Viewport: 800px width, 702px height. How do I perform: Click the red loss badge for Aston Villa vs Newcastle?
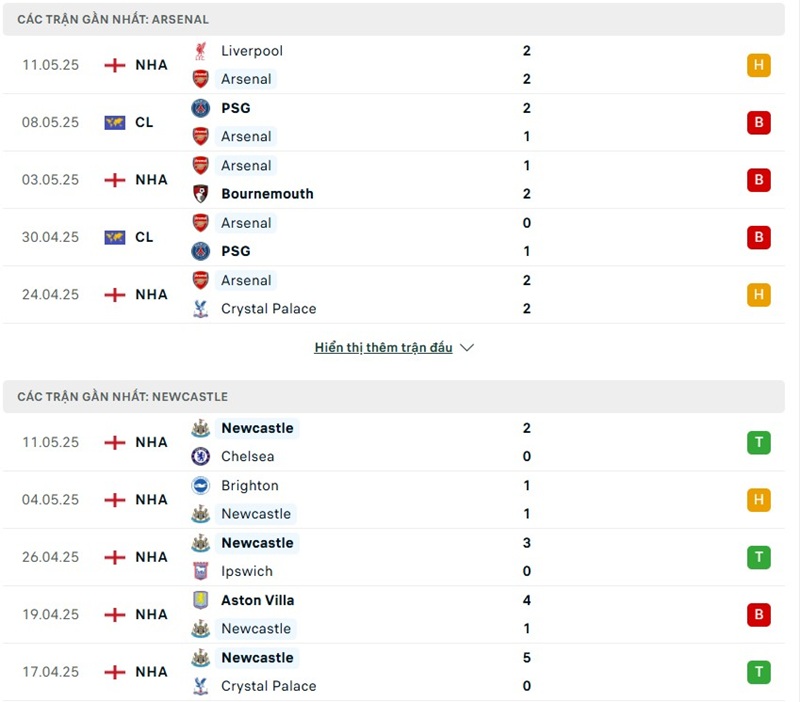click(759, 615)
